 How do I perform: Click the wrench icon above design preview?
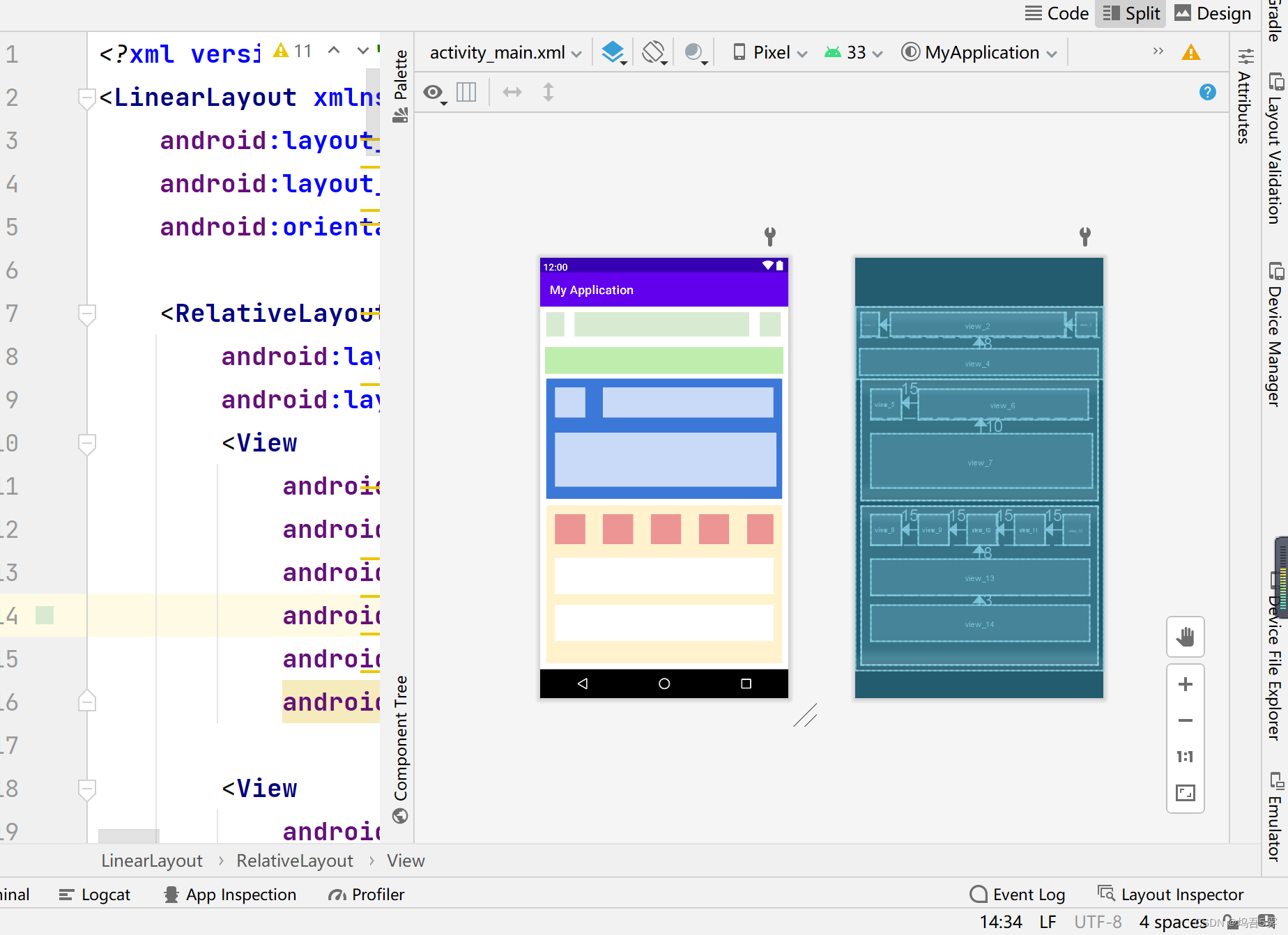(x=770, y=236)
